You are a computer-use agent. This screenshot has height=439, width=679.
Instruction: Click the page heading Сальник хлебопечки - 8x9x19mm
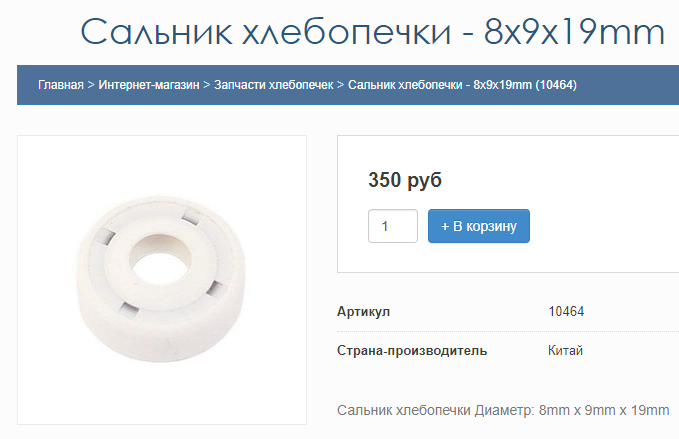[372, 32]
